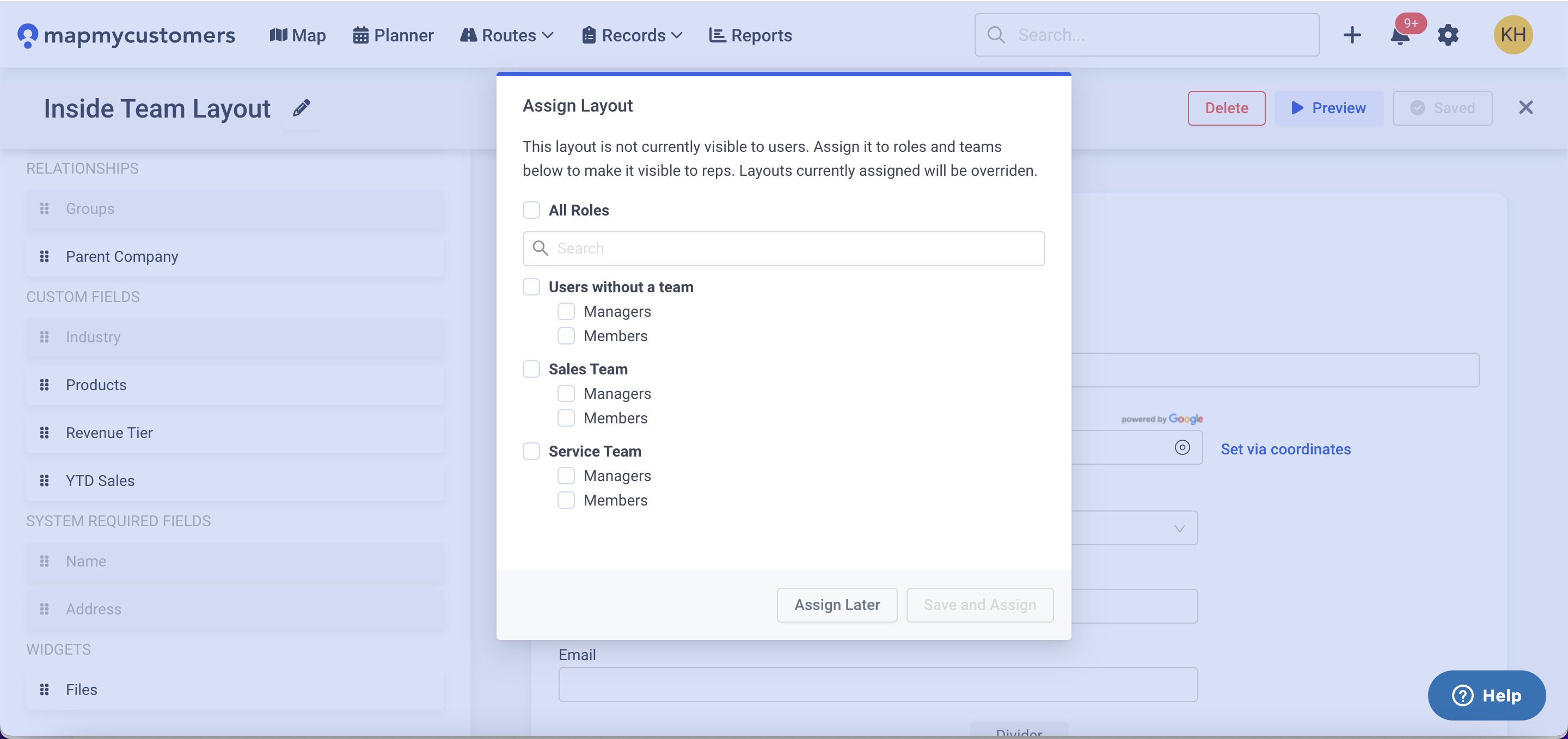The image size is (1568, 739).
Task: Check Members under Users without a team
Action: (x=566, y=336)
